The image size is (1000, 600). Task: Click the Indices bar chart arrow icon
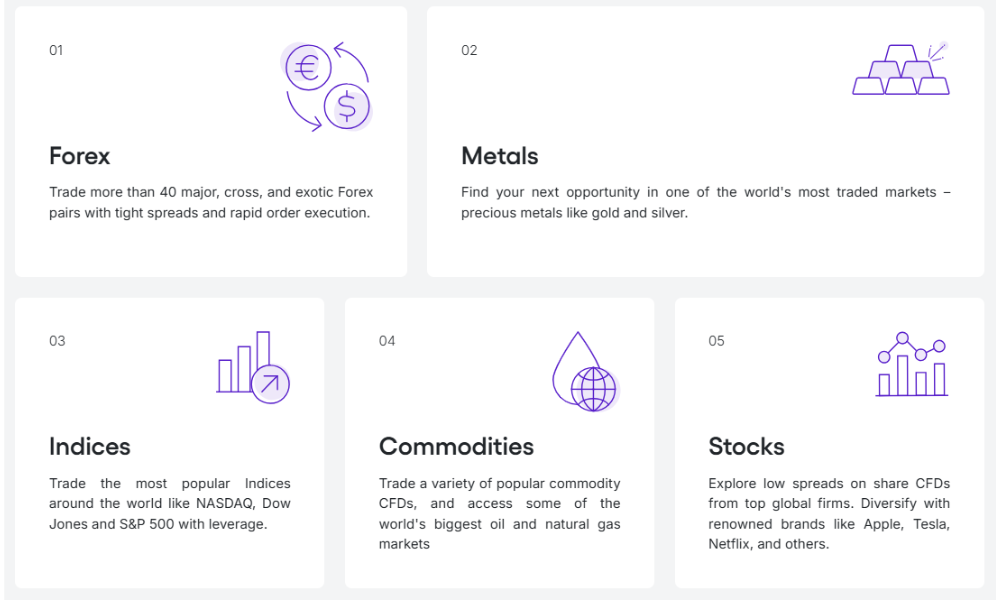coord(253,367)
